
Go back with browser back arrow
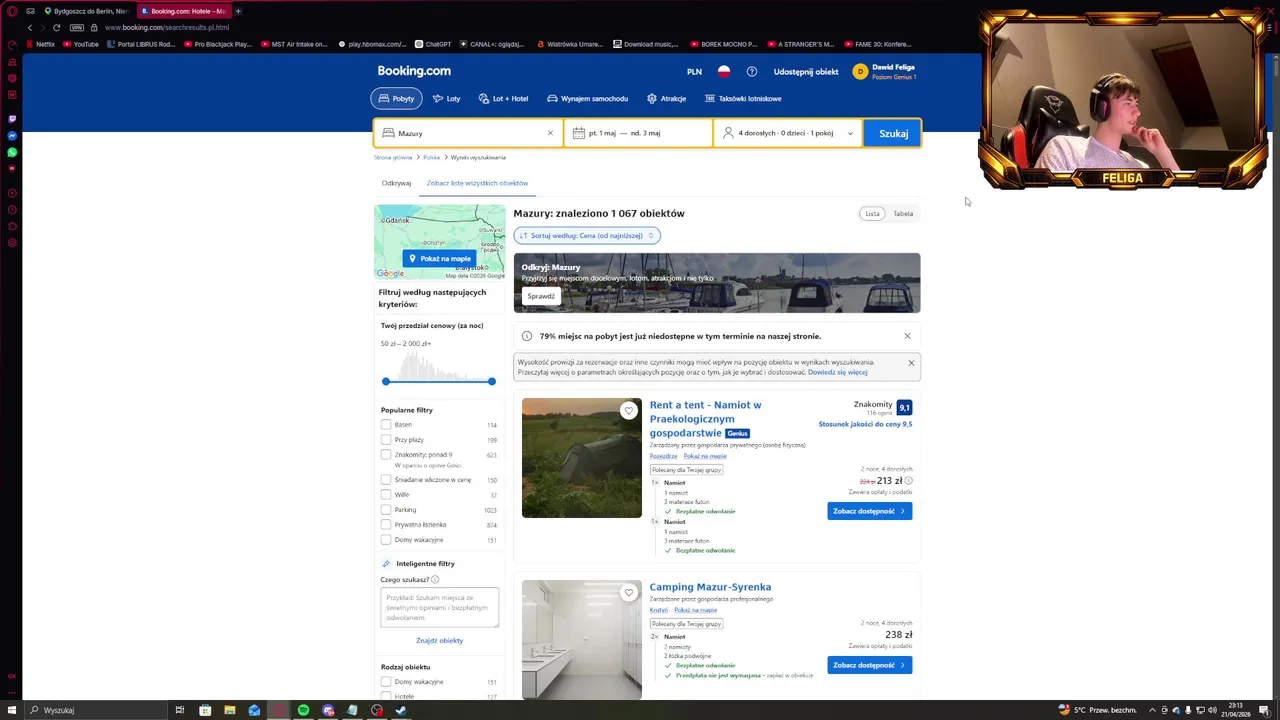(30, 28)
